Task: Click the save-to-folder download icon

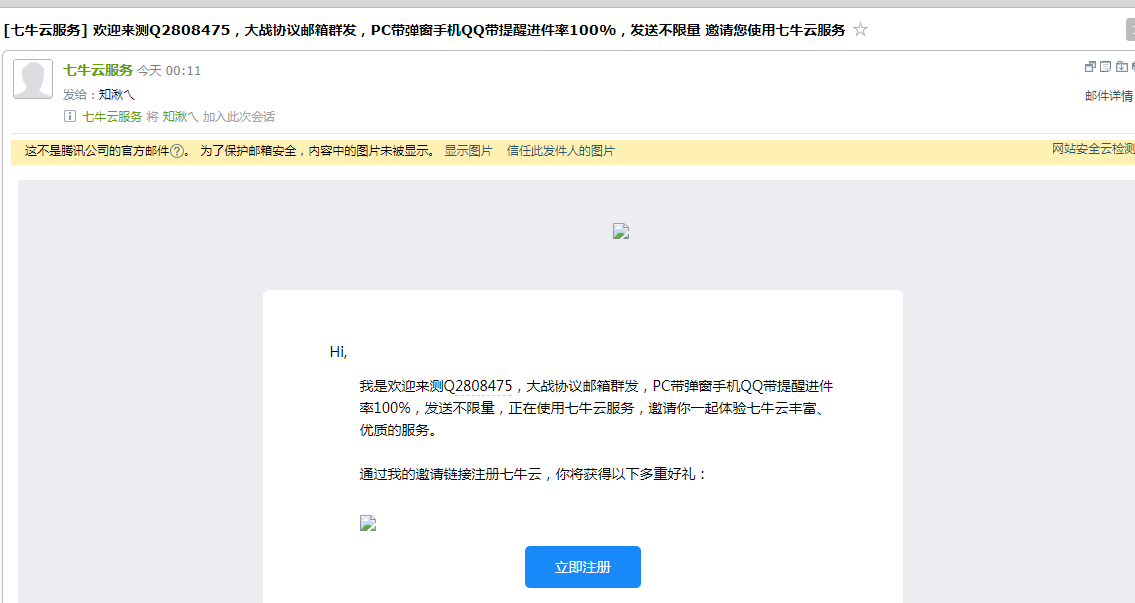Action: (1121, 67)
